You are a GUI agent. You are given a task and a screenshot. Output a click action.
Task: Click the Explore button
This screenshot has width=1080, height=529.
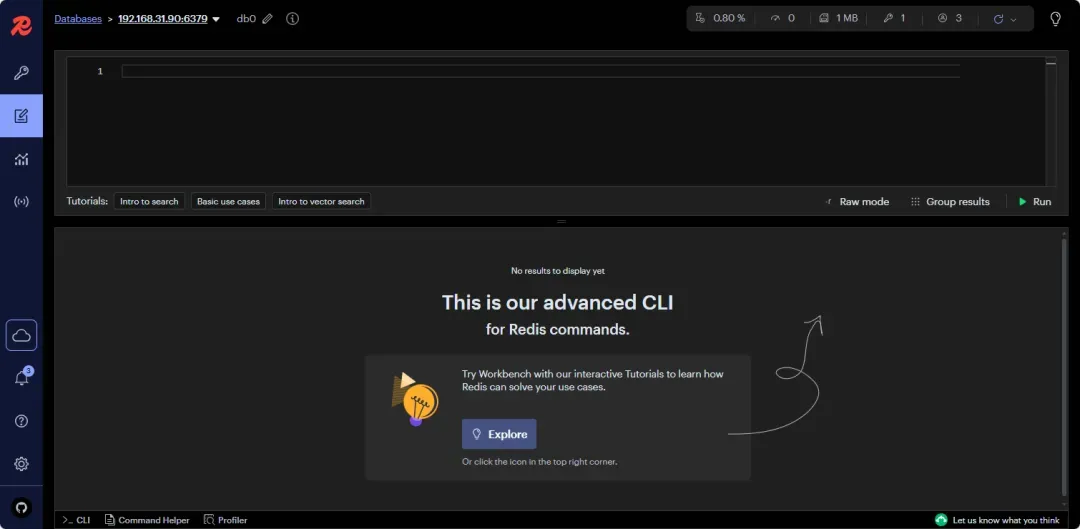[499, 434]
